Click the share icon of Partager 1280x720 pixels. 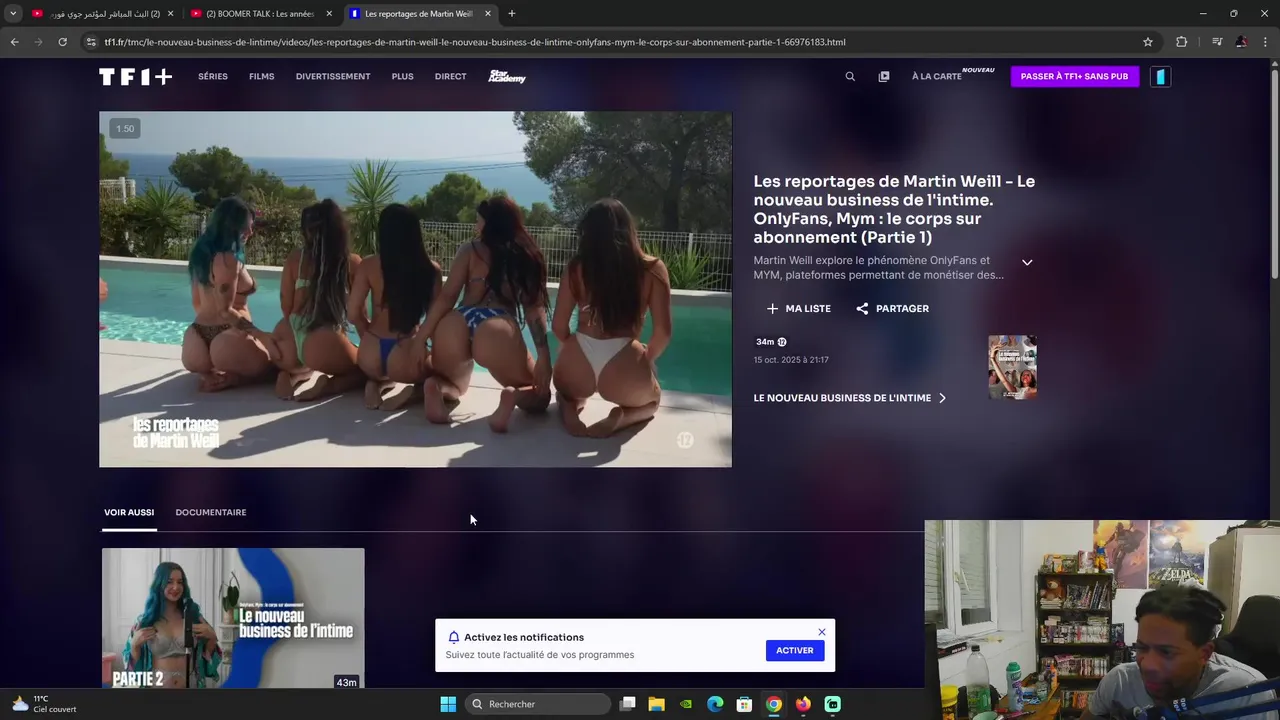click(862, 309)
